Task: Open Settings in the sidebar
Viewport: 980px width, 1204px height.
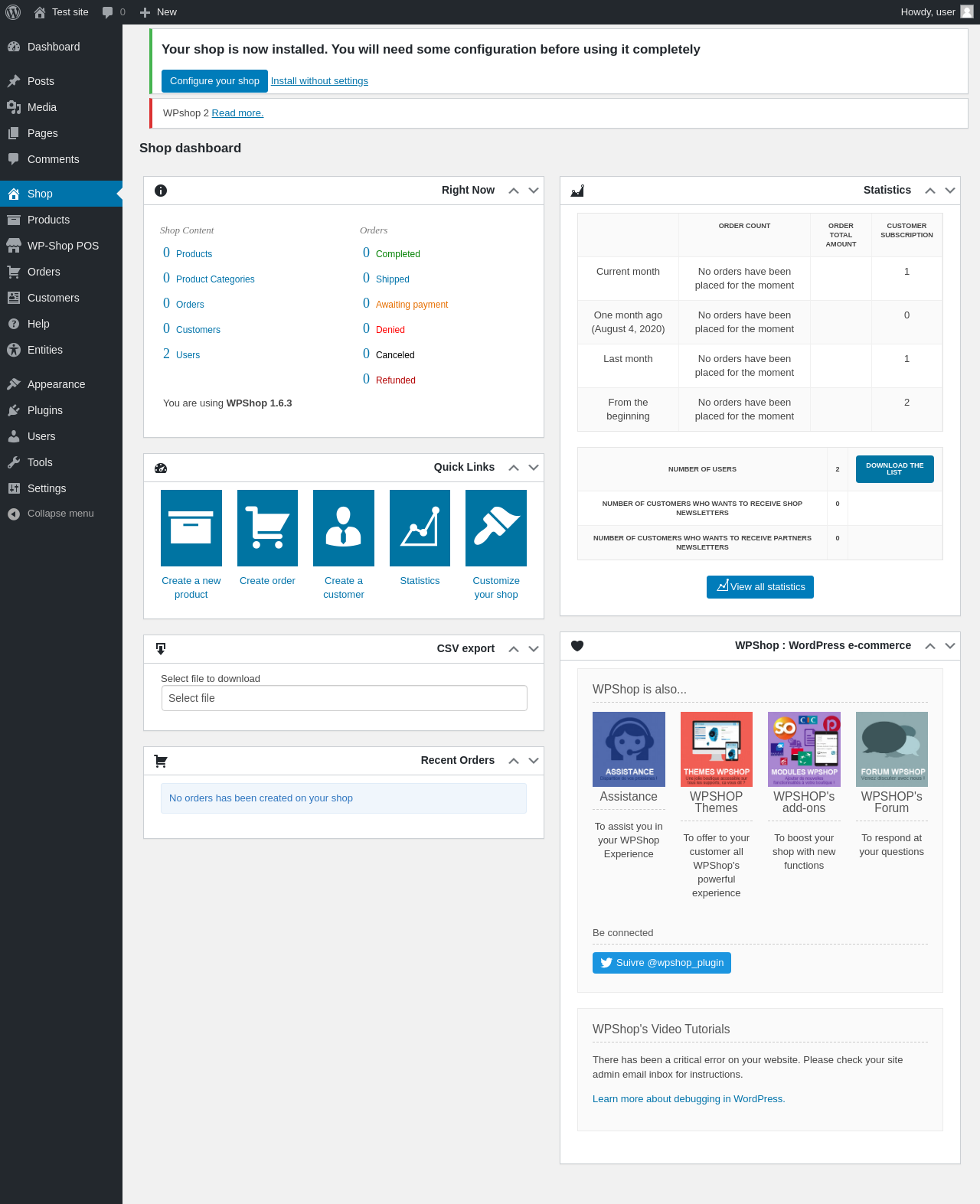Action: 61,488
